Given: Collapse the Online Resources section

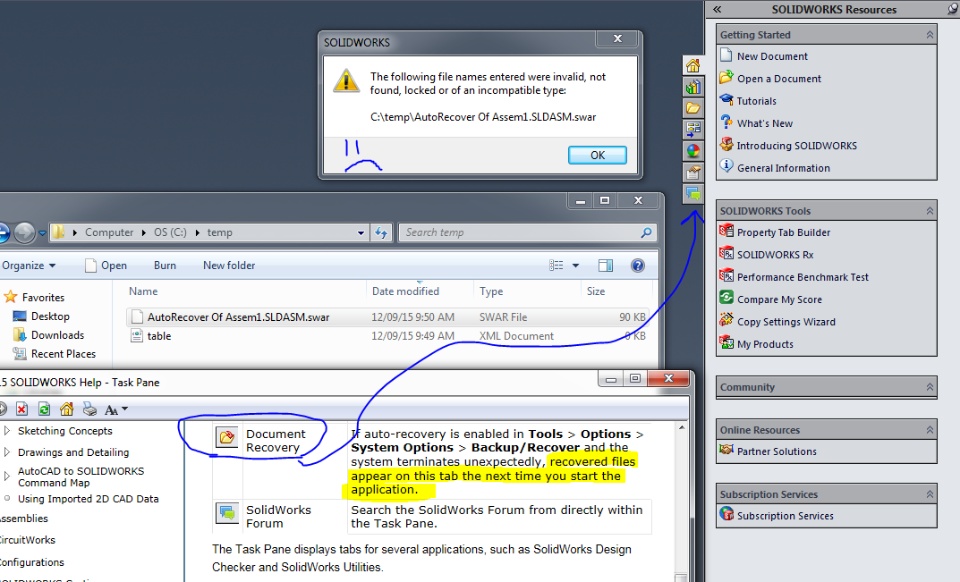Looking at the screenshot, I should 929,430.
